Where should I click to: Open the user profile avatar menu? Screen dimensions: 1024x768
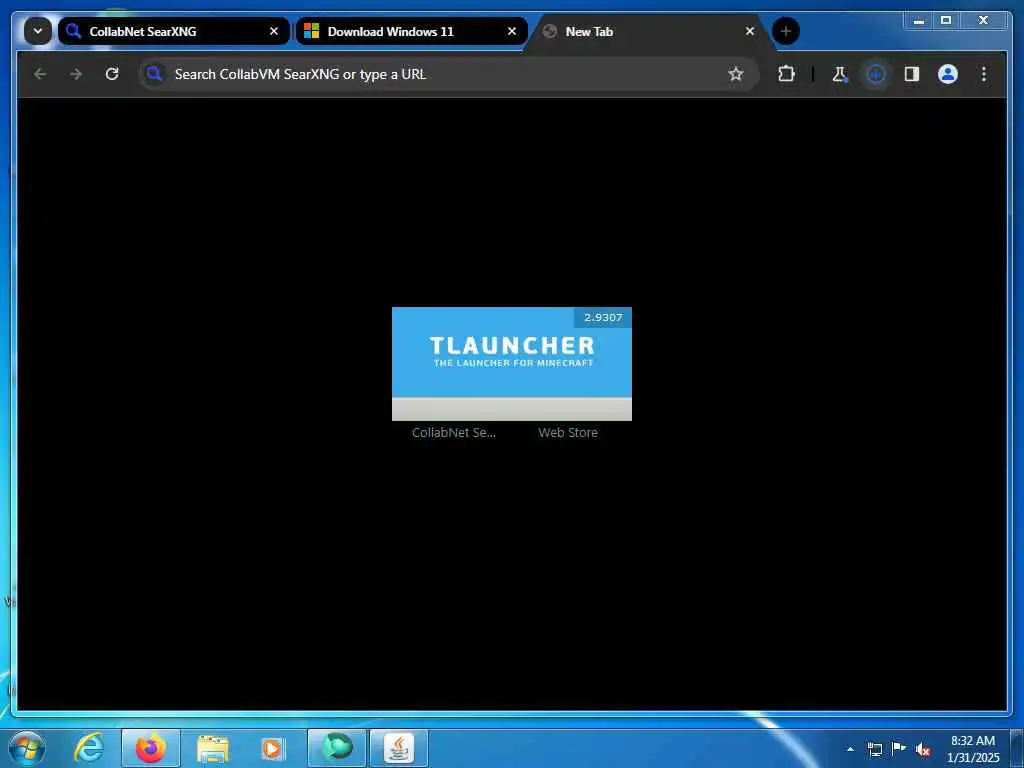[x=948, y=74]
